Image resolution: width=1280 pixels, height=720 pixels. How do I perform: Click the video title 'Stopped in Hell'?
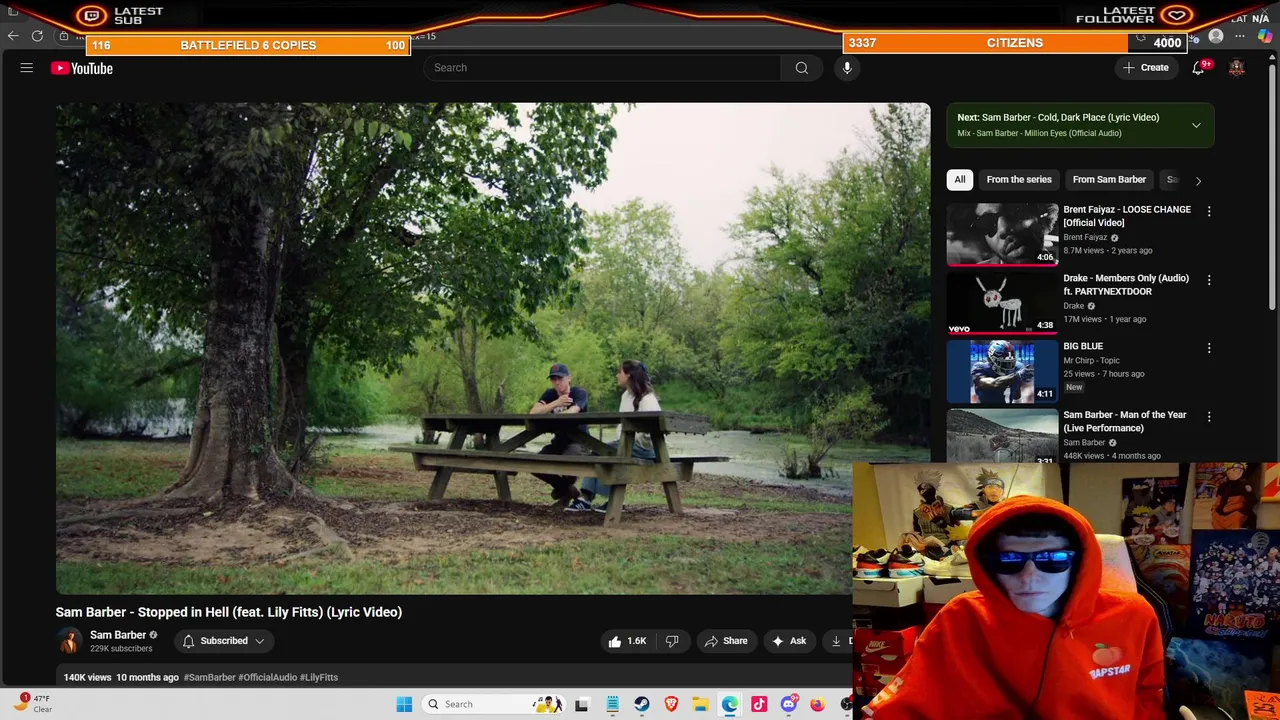[229, 612]
